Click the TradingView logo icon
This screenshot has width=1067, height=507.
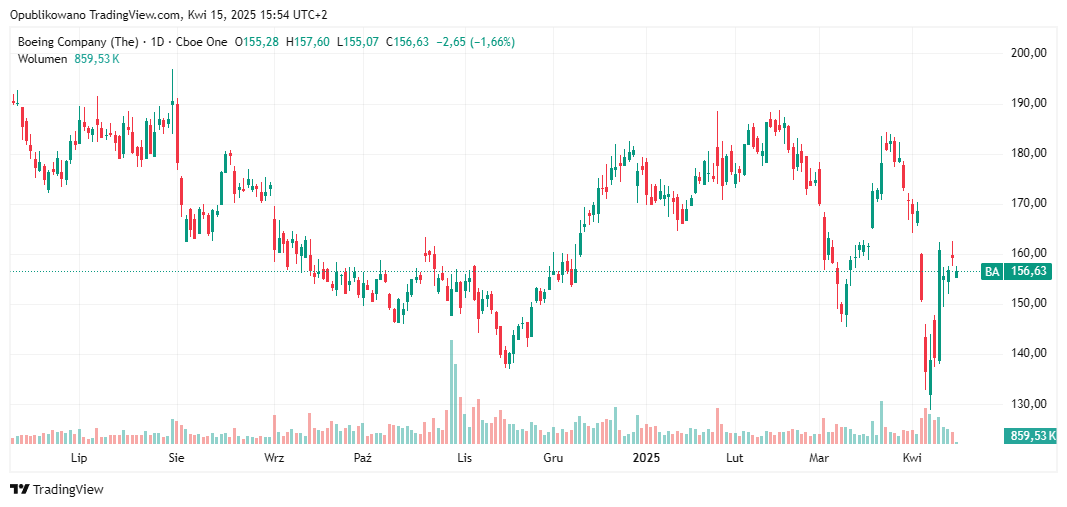20,489
